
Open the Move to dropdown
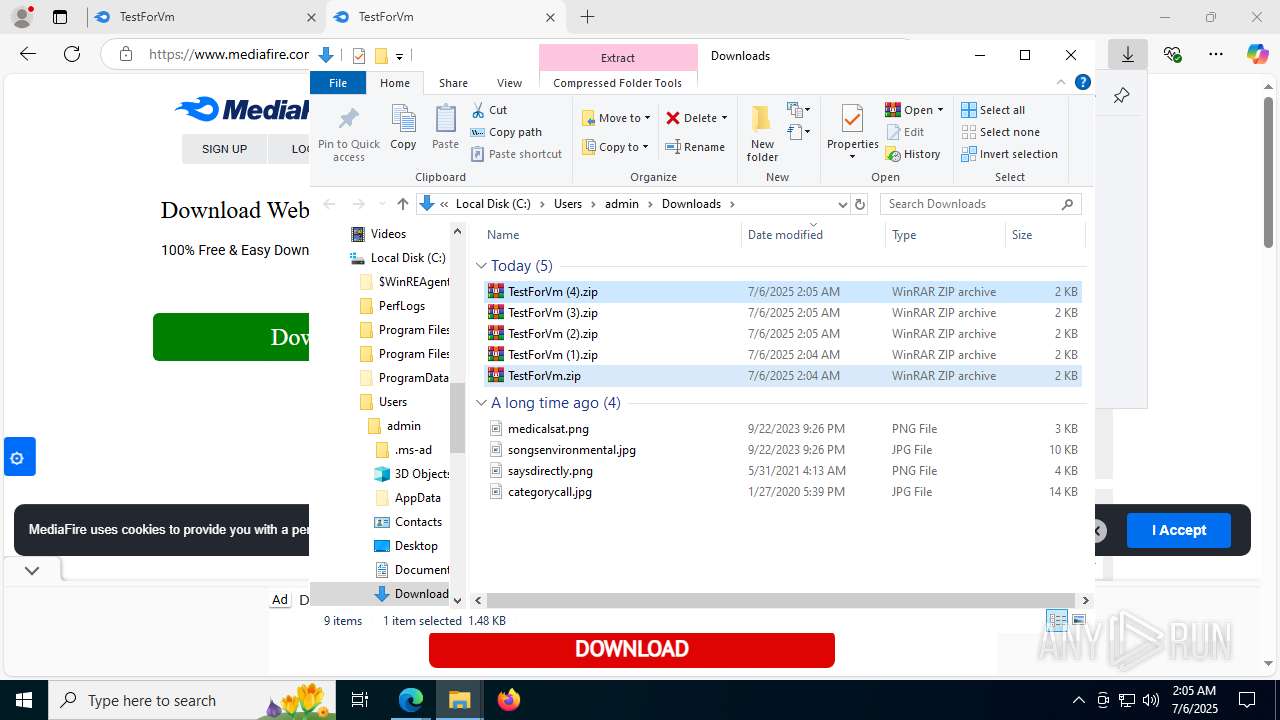[x=616, y=118]
